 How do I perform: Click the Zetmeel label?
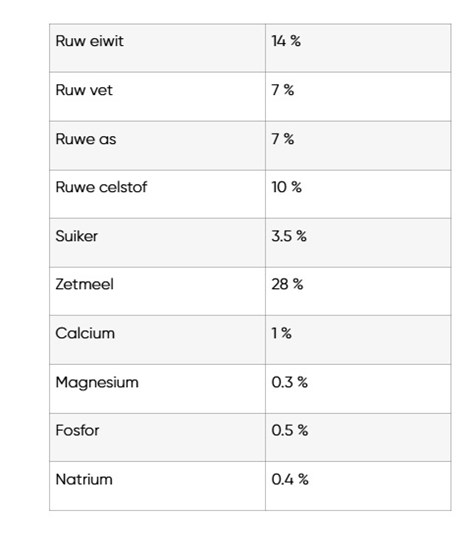point(85,285)
